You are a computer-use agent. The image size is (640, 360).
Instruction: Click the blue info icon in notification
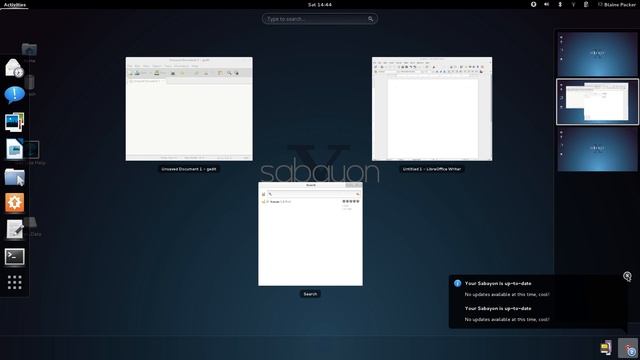click(x=458, y=283)
